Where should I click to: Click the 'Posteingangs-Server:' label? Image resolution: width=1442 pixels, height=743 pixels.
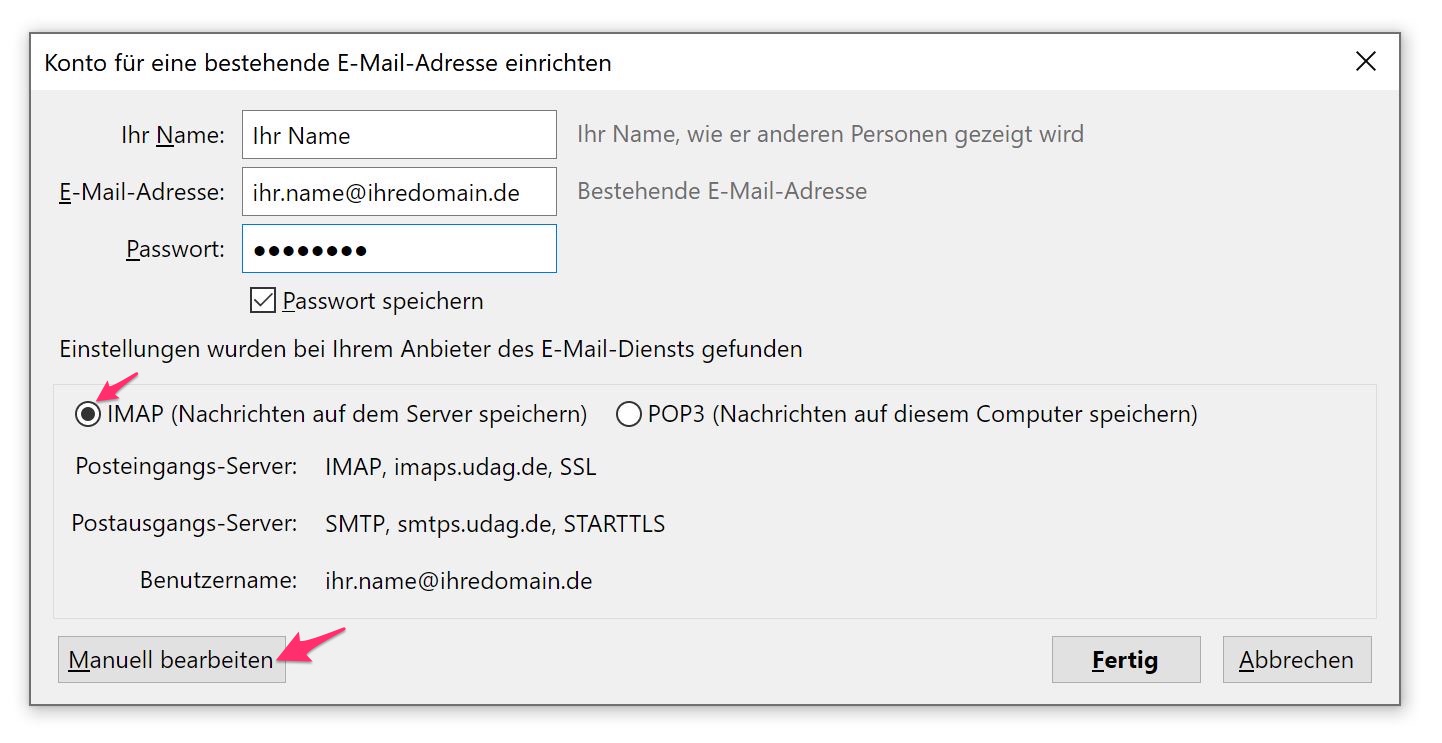(186, 467)
